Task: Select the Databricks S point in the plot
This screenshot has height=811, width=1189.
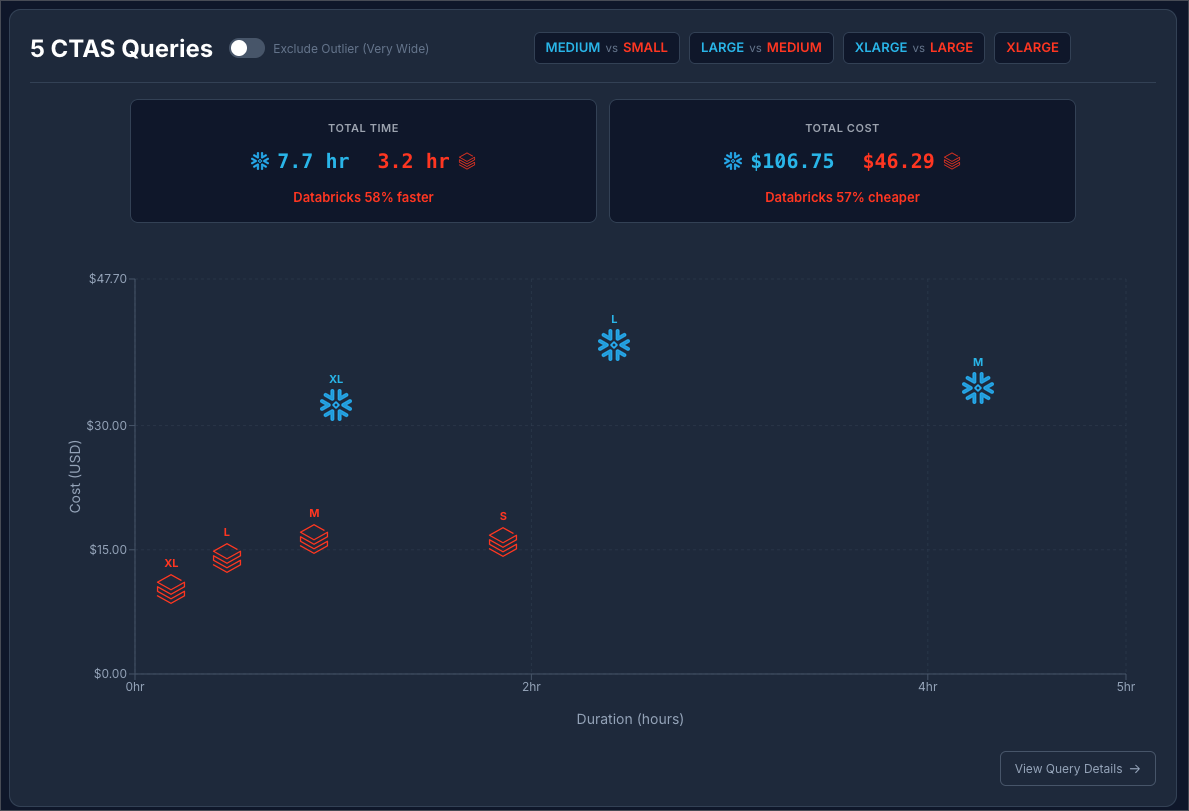Action: tap(503, 543)
